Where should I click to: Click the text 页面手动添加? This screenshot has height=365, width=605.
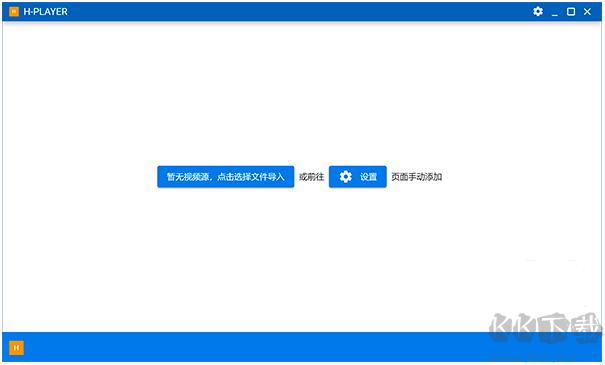click(417, 177)
